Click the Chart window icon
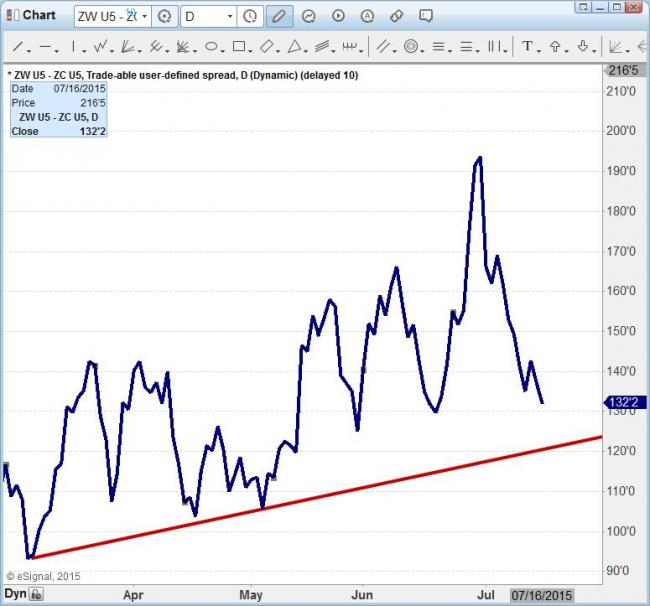Image resolution: width=650 pixels, height=606 pixels. point(12,15)
